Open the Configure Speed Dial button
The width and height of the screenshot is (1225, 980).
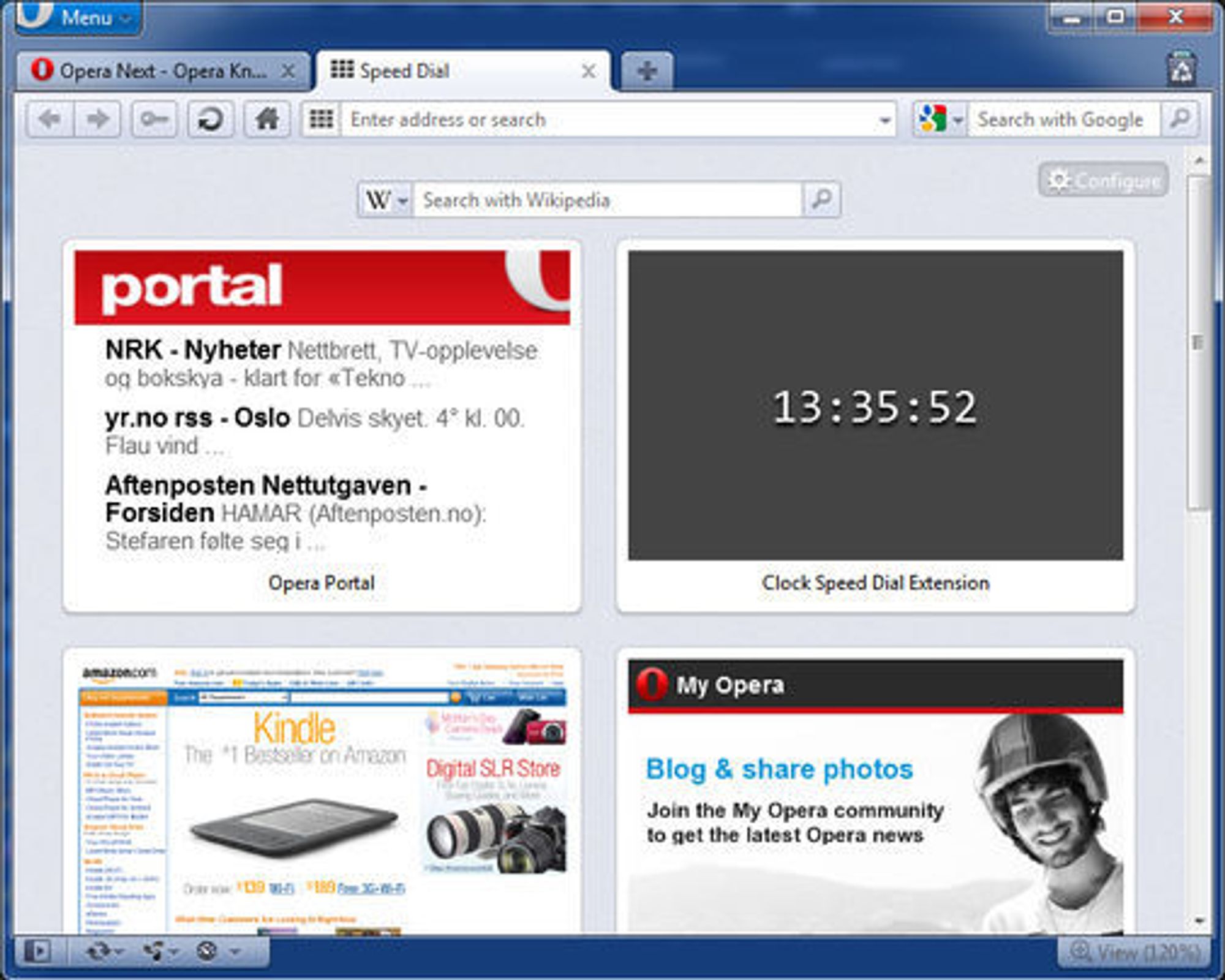[x=1104, y=180]
